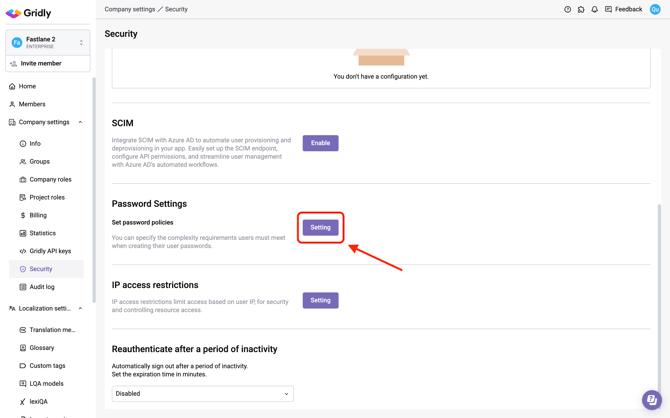The width and height of the screenshot is (670, 418).
Task: Switch company using Fastlane 2 selector
Action: click(x=47, y=42)
